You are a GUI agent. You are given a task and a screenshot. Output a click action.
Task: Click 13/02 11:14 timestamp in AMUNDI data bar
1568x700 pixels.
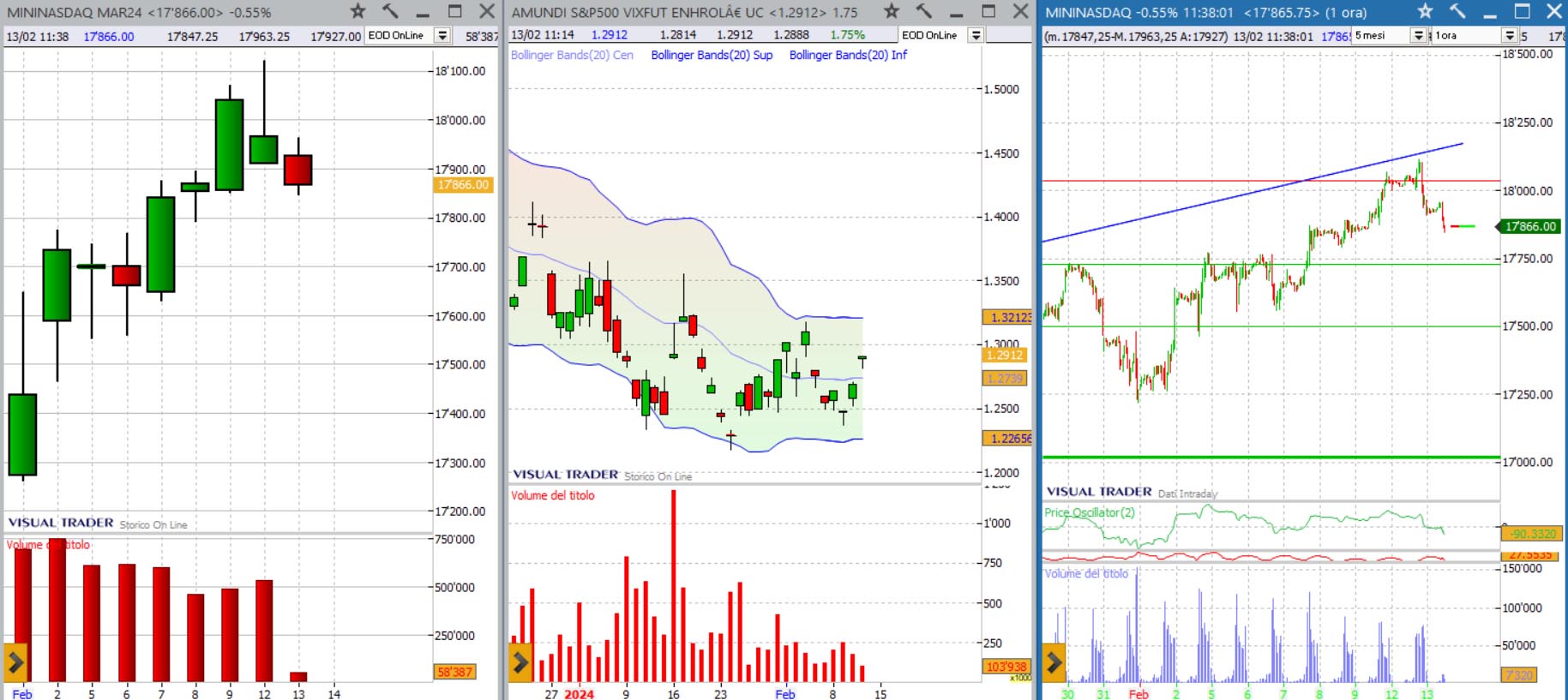click(x=542, y=35)
